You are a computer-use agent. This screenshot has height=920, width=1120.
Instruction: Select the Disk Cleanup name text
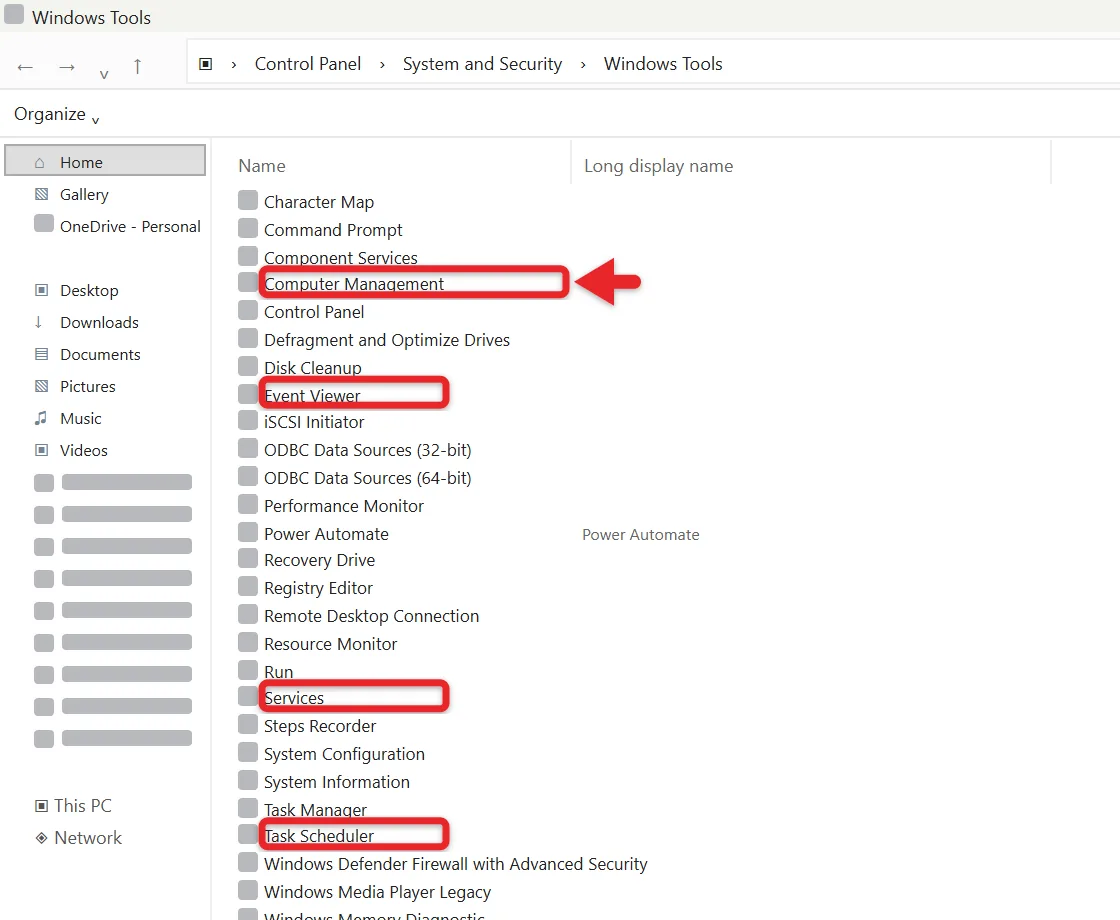(313, 368)
